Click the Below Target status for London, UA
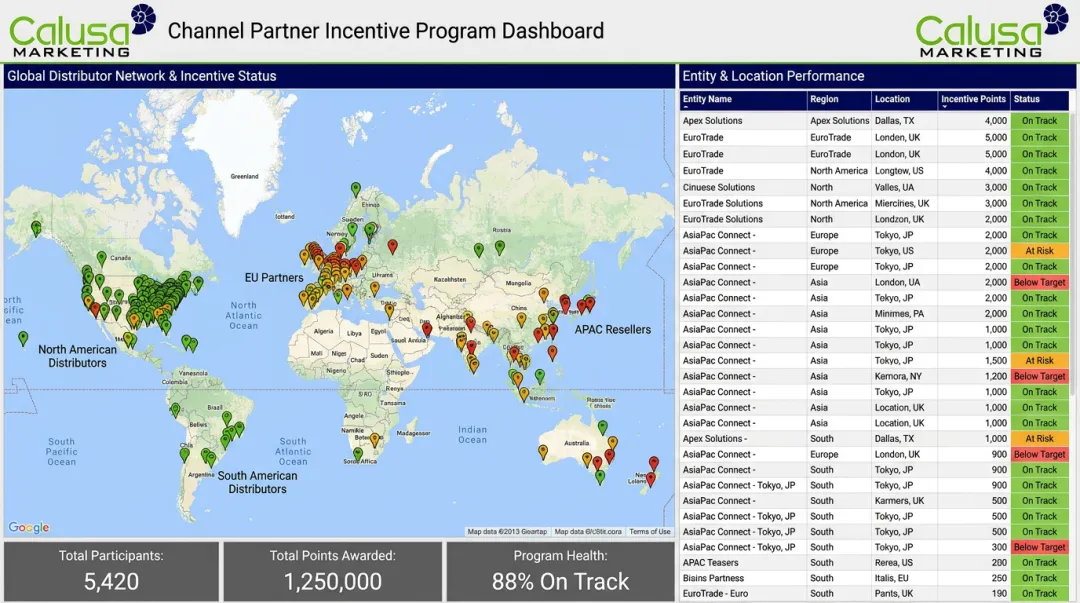Screen dimensions: 1080x603 click(x=1039, y=283)
